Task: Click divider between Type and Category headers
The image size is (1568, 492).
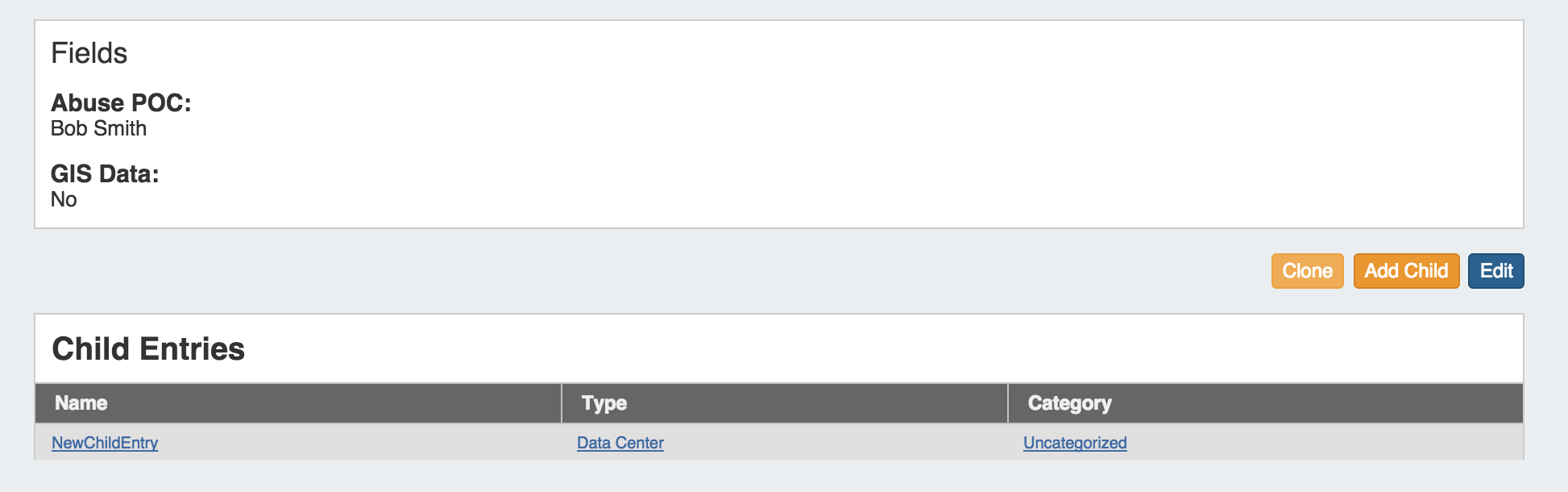Action: pos(1008,403)
